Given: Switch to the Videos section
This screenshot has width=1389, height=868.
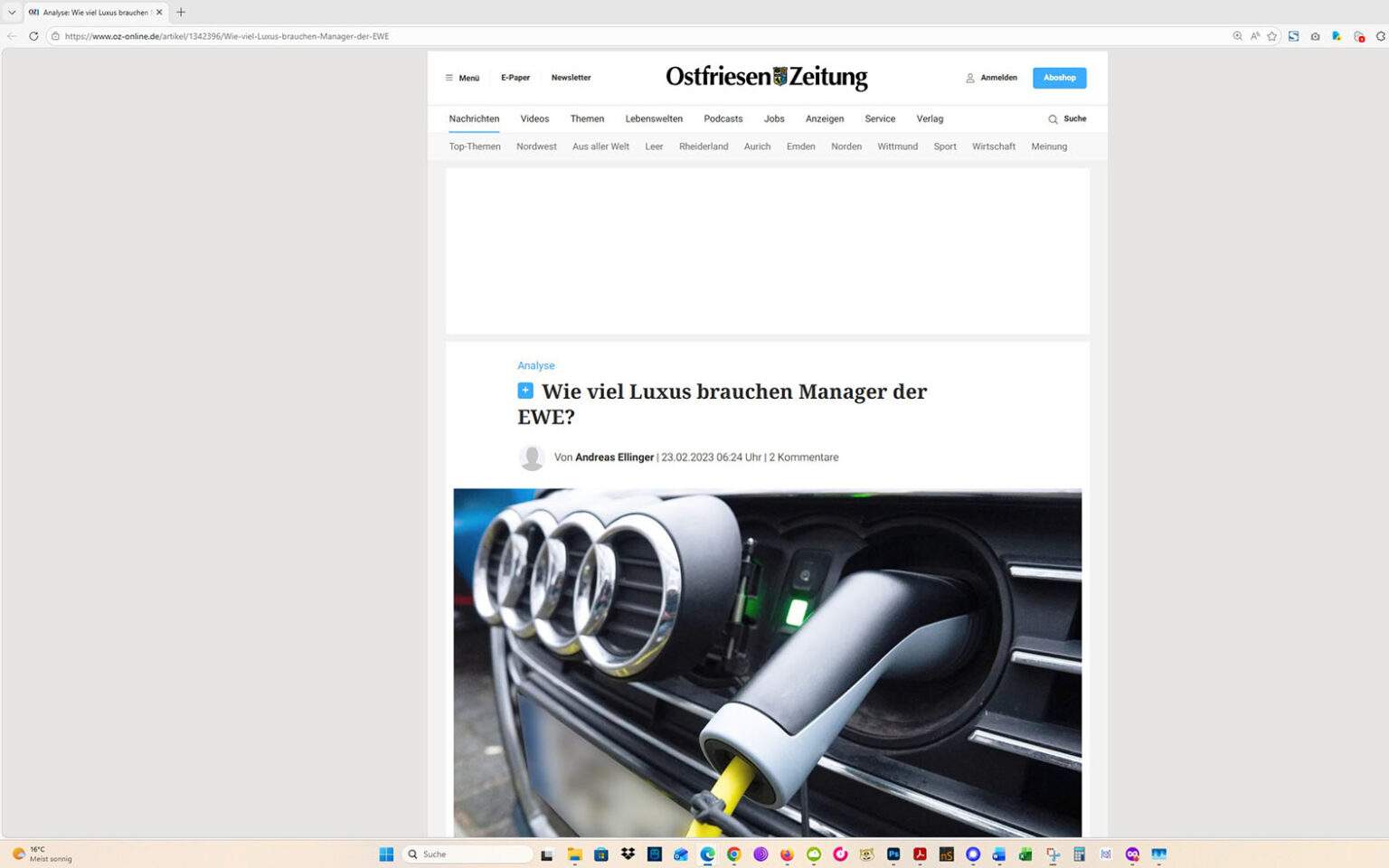Looking at the screenshot, I should tap(534, 118).
